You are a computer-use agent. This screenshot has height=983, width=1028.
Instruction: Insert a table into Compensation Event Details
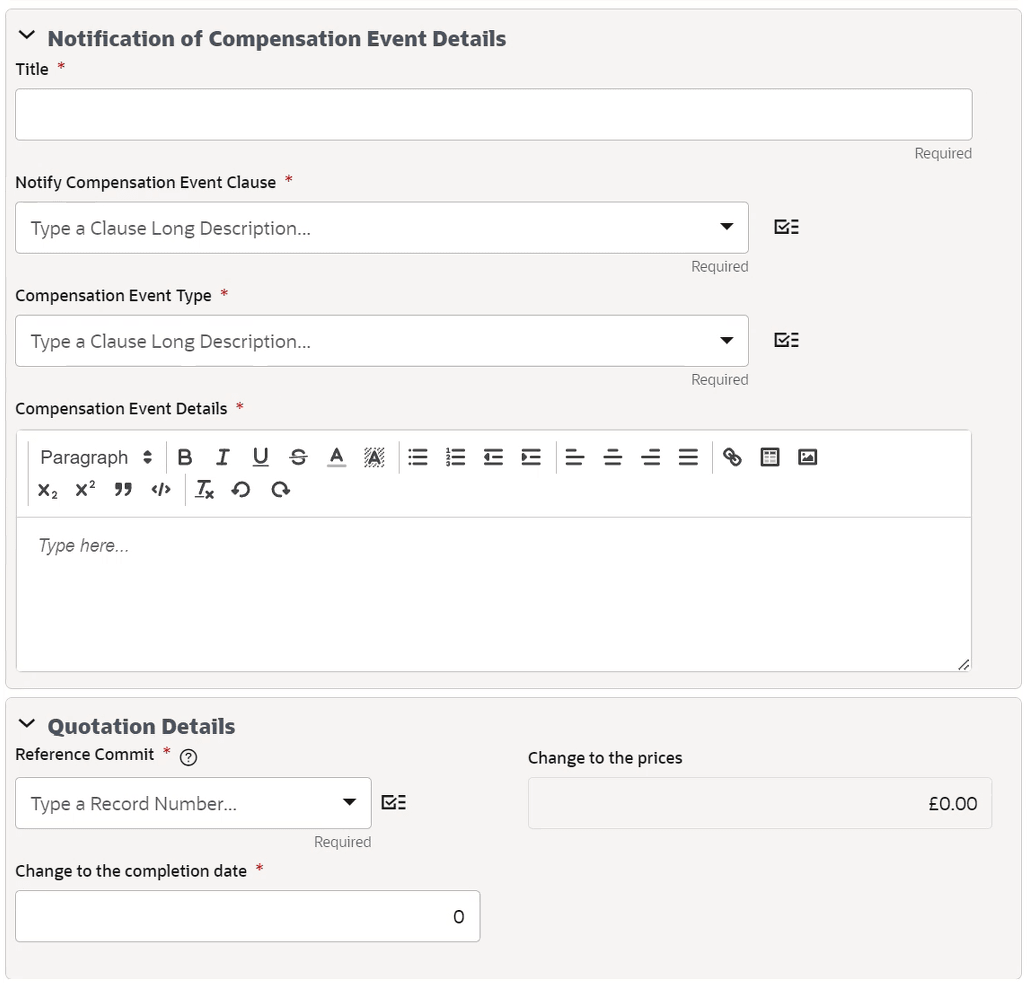point(769,457)
